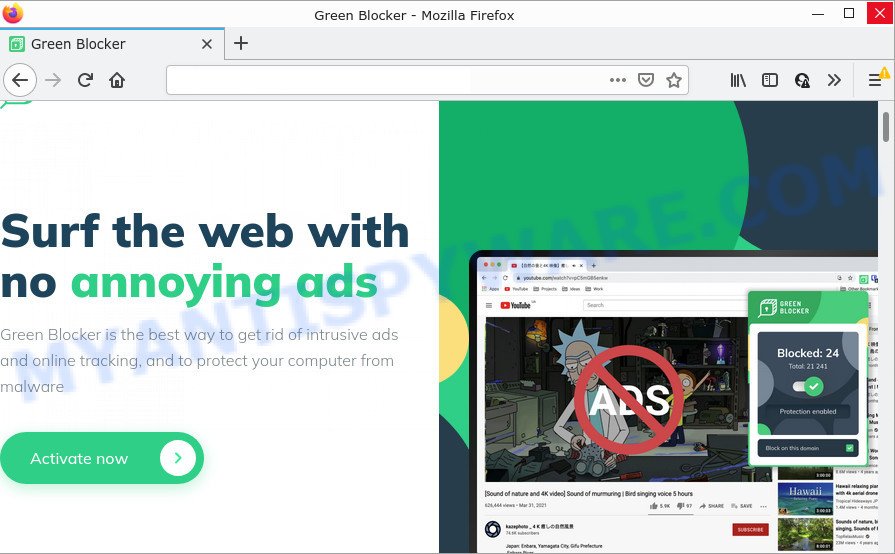895x554 pixels.
Task: Click the "annoying ads" green text
Action: click(x=224, y=282)
